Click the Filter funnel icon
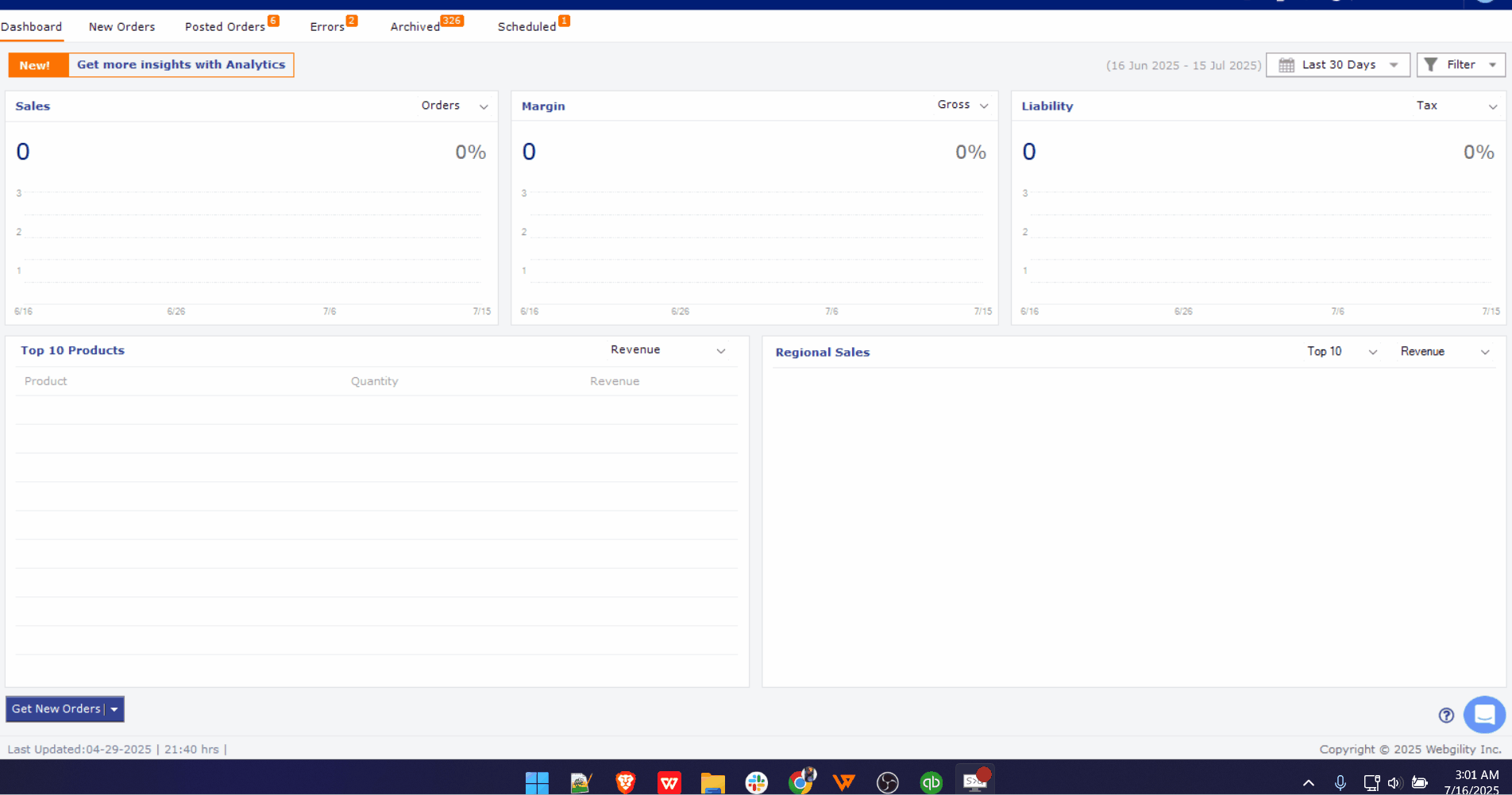Image resolution: width=1512 pixels, height=795 pixels. (x=1430, y=65)
